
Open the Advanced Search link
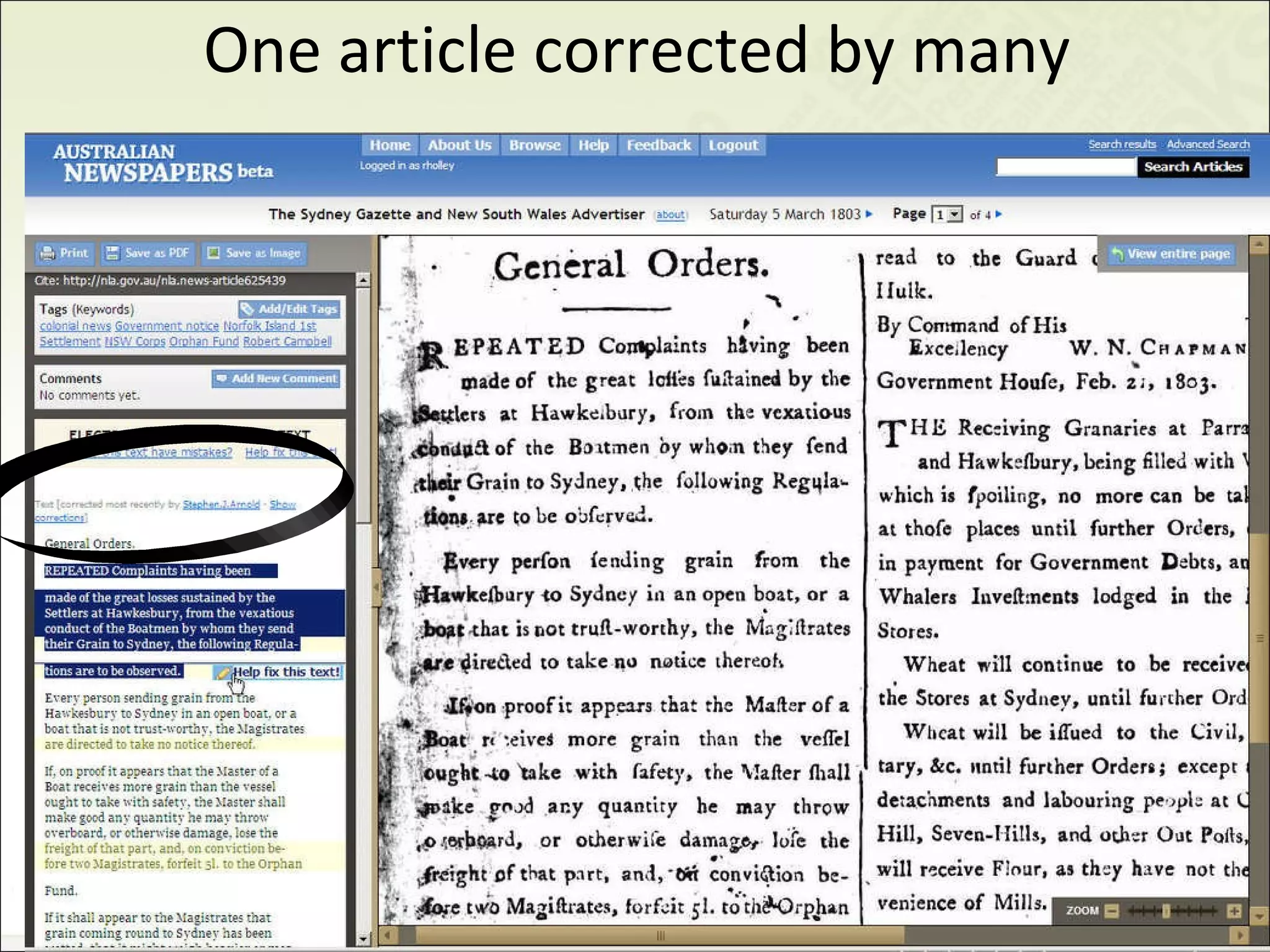[x=1207, y=144]
